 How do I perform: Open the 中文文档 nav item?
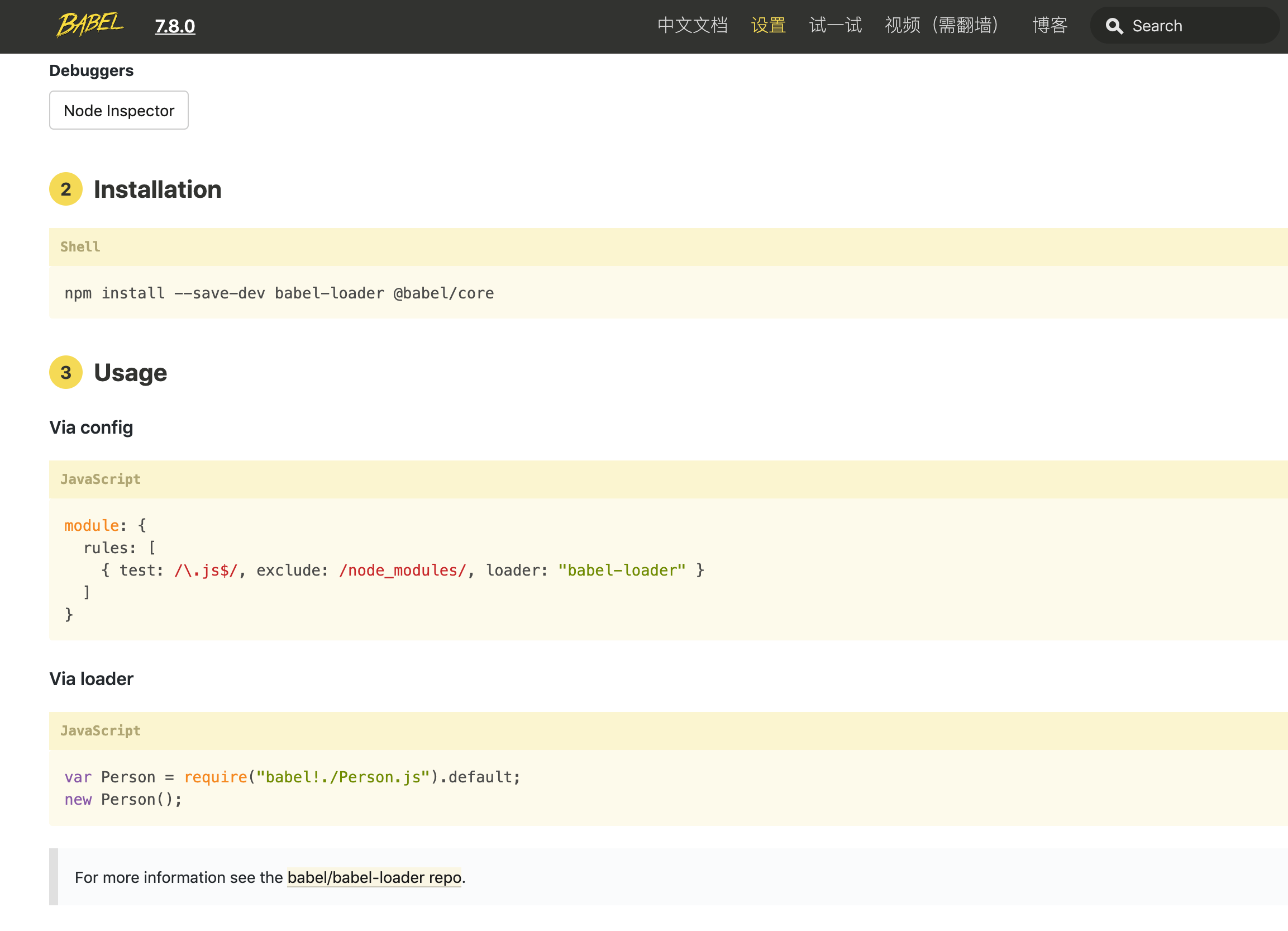pyautogui.click(x=692, y=26)
